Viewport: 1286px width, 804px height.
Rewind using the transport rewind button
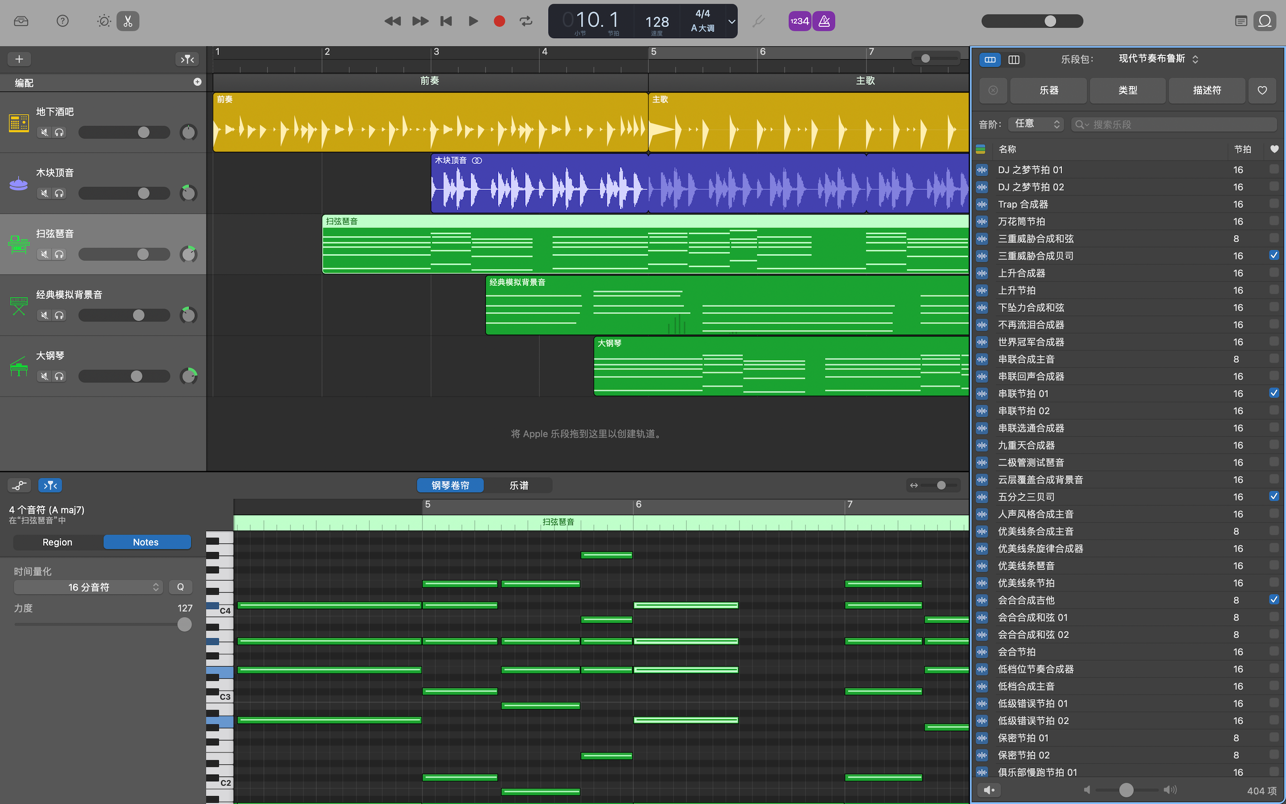pos(392,21)
